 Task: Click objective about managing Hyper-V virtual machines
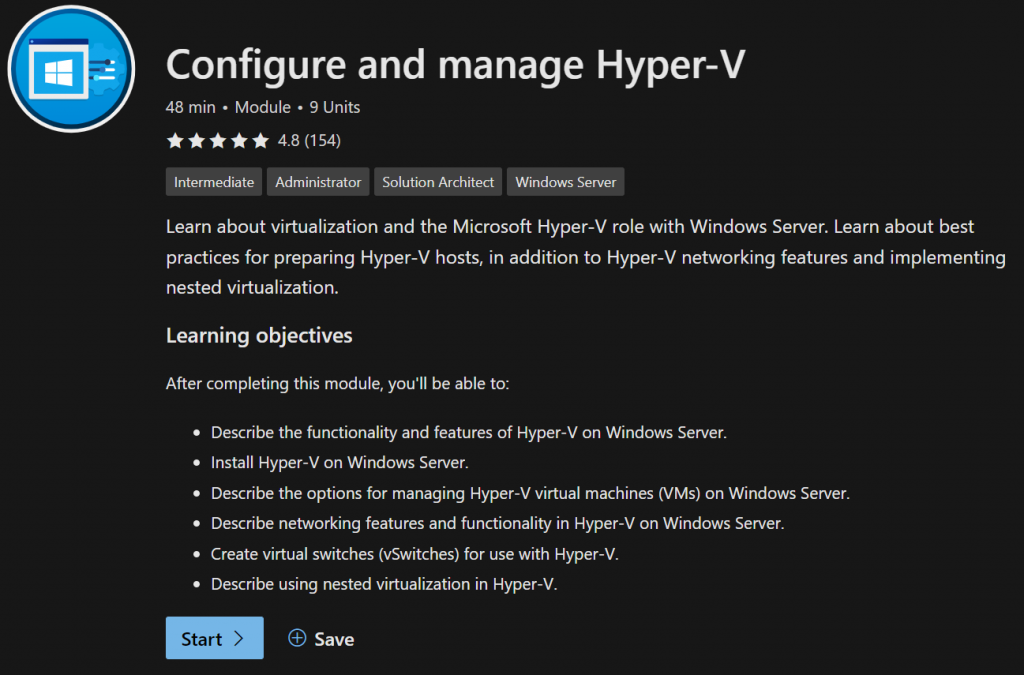(530, 493)
